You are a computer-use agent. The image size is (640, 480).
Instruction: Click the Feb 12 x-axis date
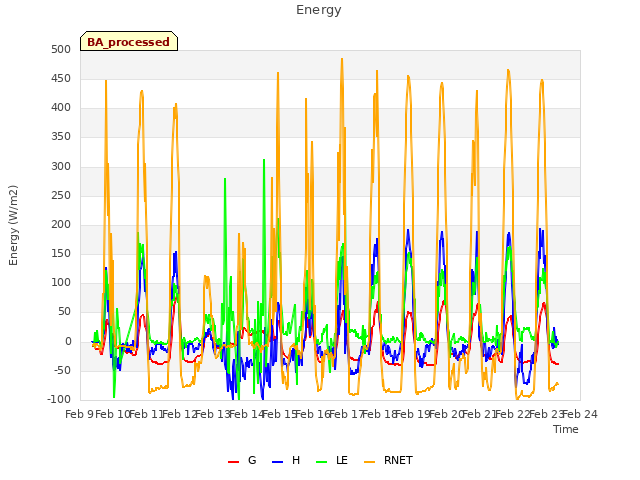tap(179, 415)
